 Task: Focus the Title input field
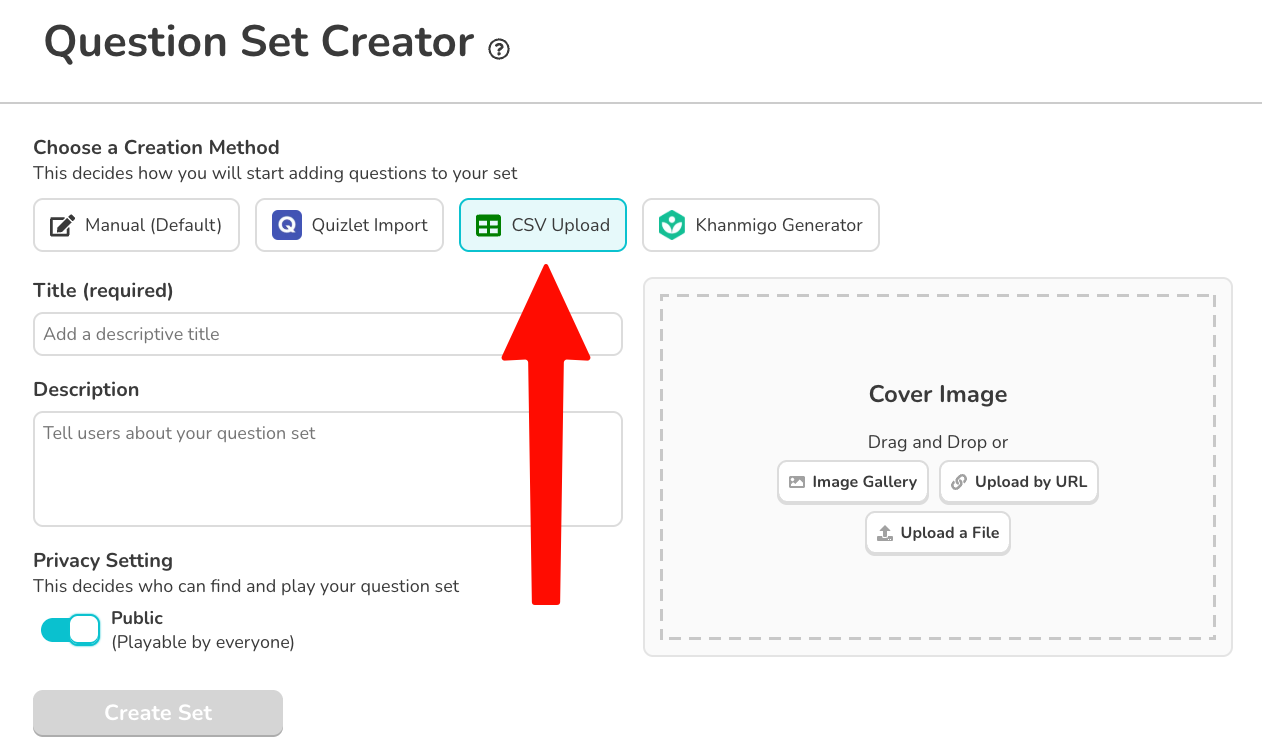click(328, 334)
